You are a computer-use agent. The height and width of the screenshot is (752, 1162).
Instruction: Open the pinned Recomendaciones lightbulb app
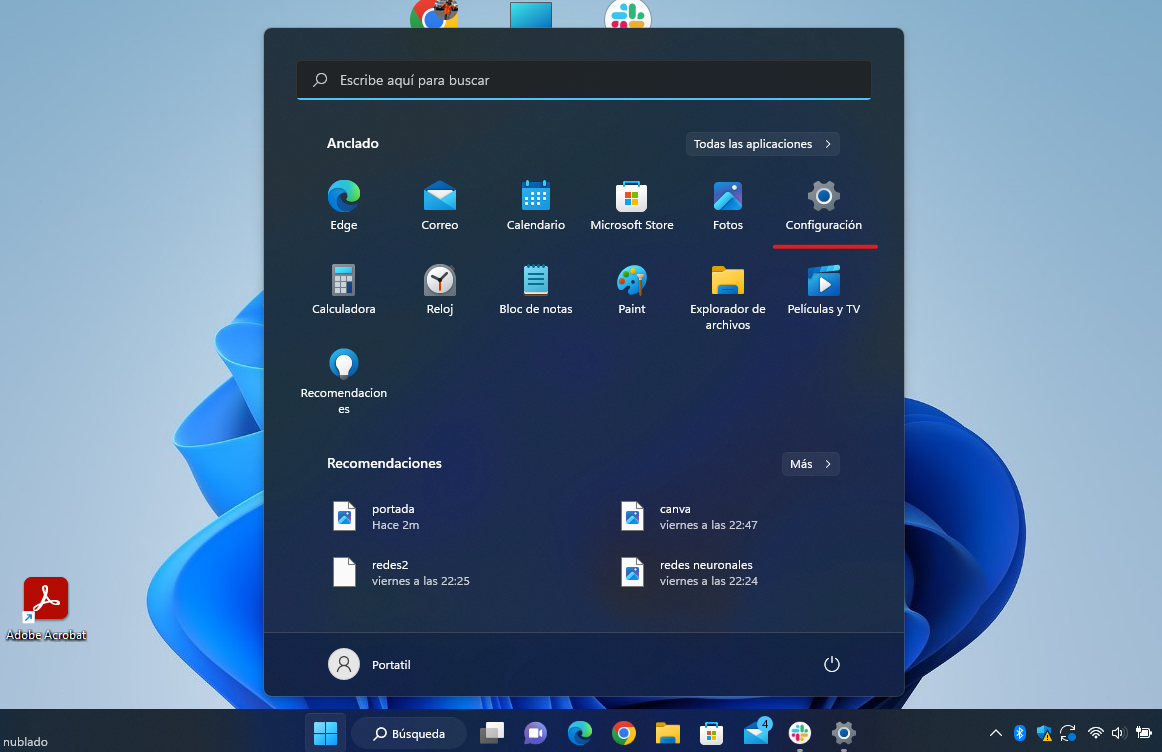click(x=344, y=380)
